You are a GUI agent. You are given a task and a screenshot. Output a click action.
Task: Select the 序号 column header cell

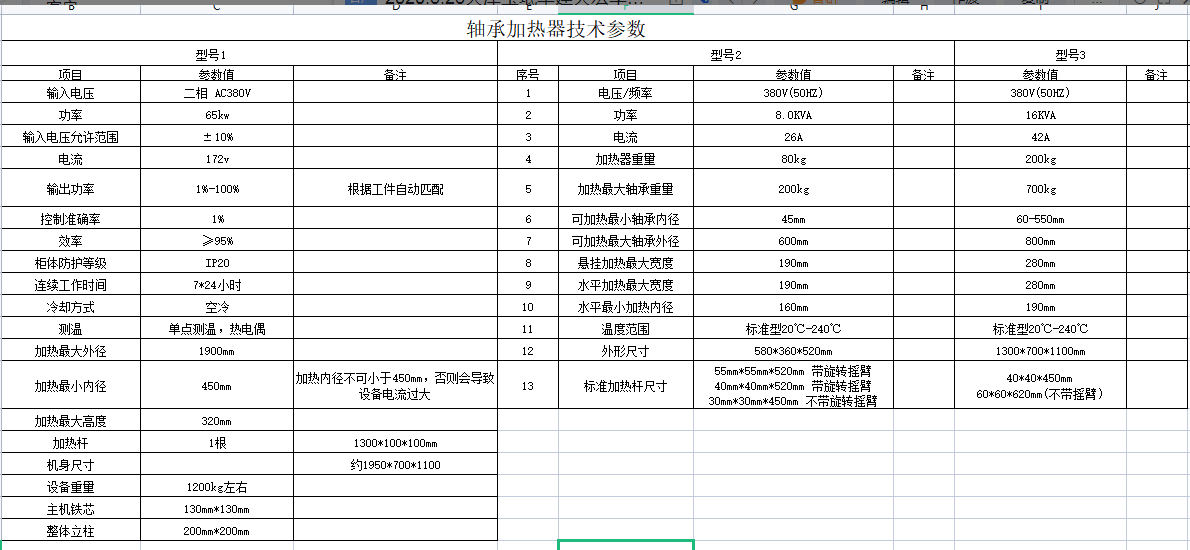click(x=528, y=74)
